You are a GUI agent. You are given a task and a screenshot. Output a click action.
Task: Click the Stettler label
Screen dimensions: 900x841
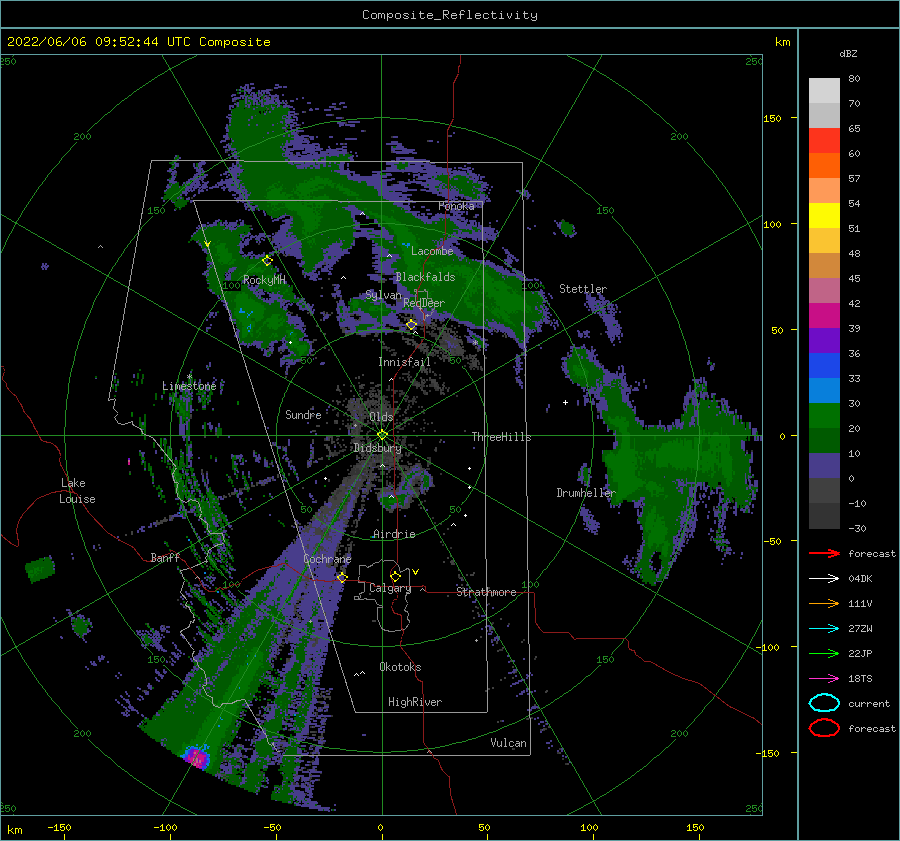point(583,289)
